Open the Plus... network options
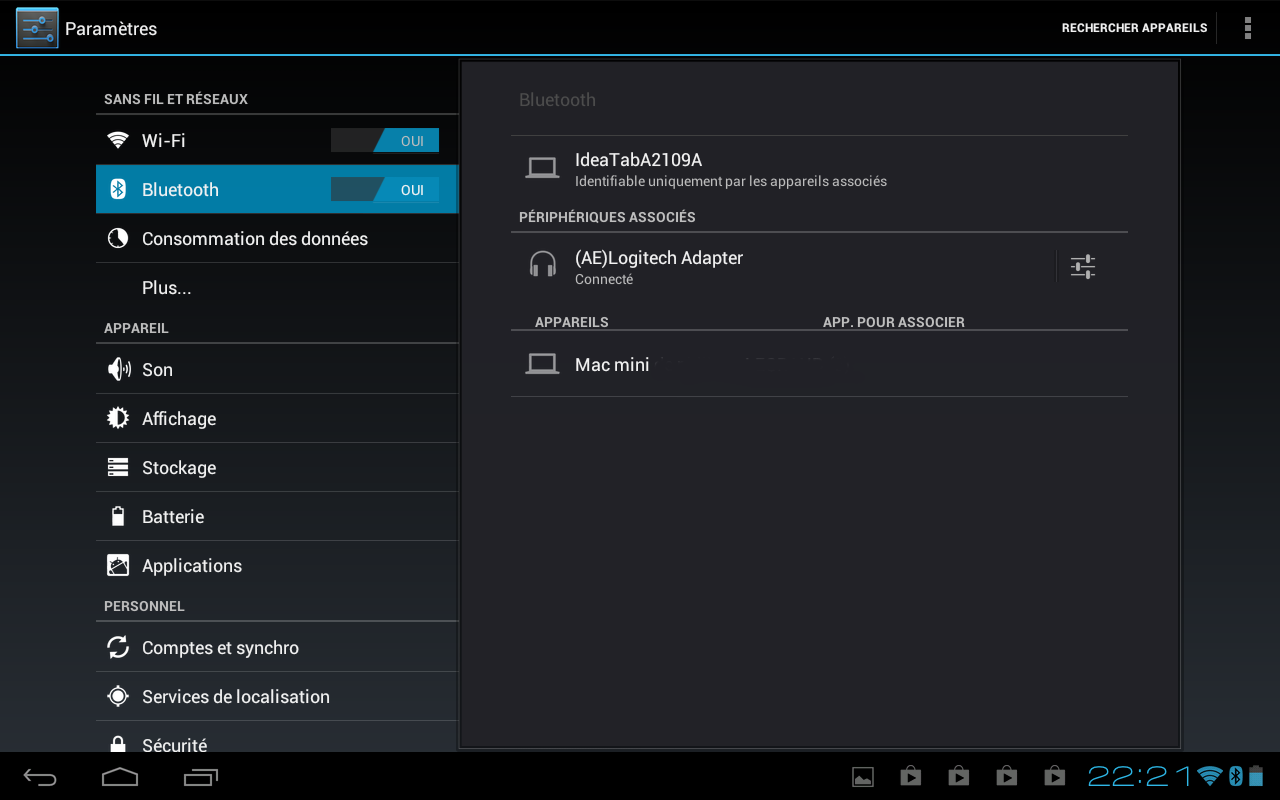Viewport: 1280px width, 800px height. [x=277, y=287]
